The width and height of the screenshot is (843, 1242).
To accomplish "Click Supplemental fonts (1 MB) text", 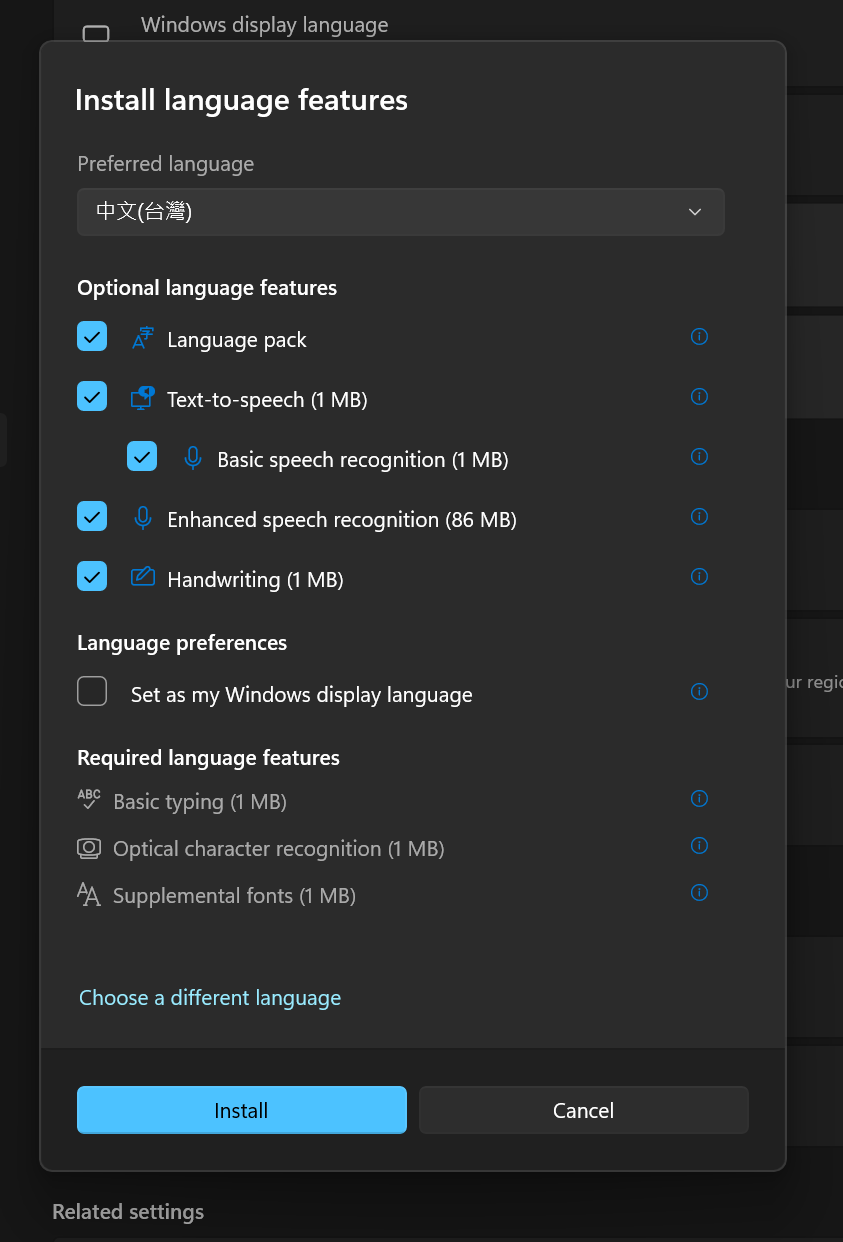I will [234, 896].
